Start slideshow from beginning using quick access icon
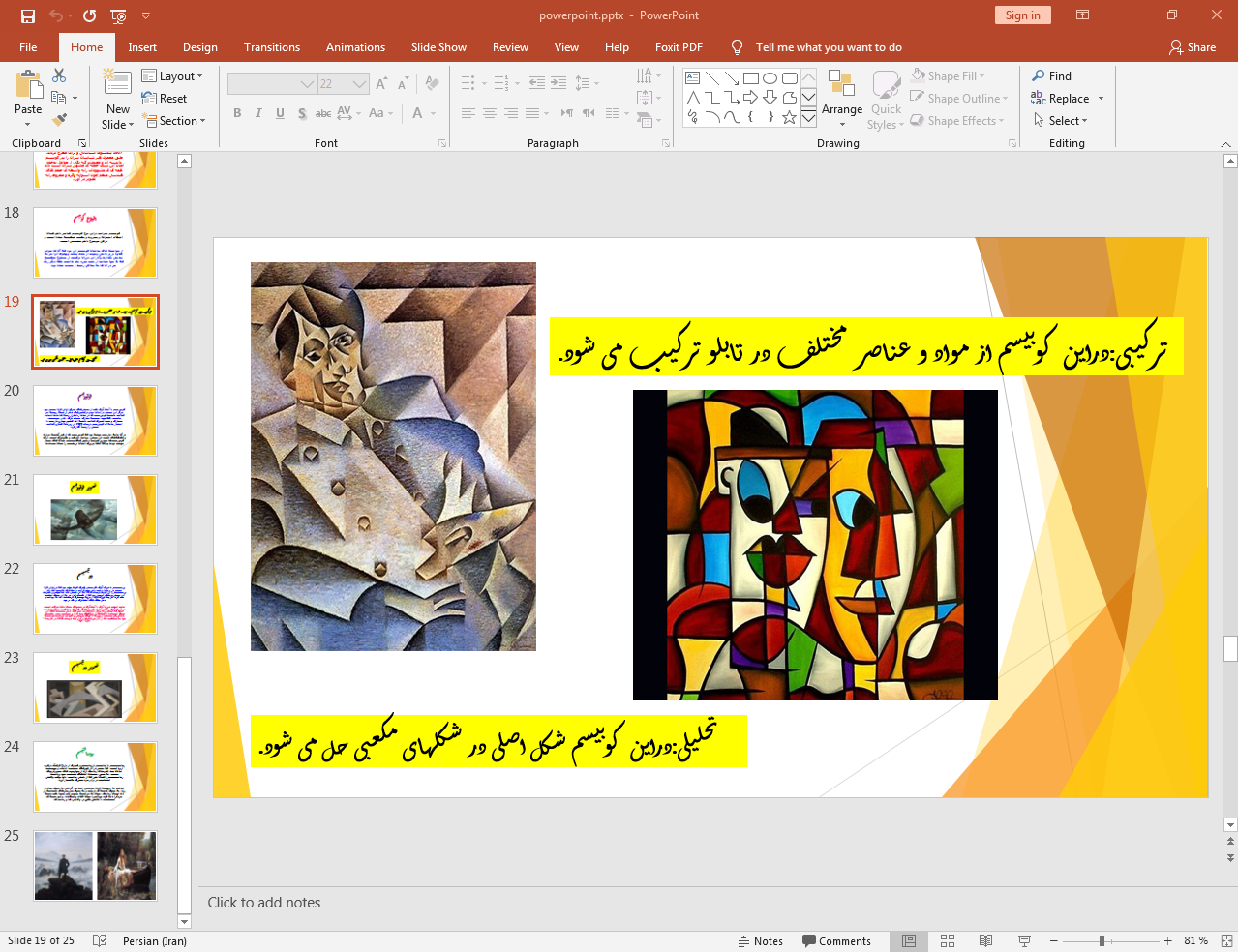 pos(118,15)
